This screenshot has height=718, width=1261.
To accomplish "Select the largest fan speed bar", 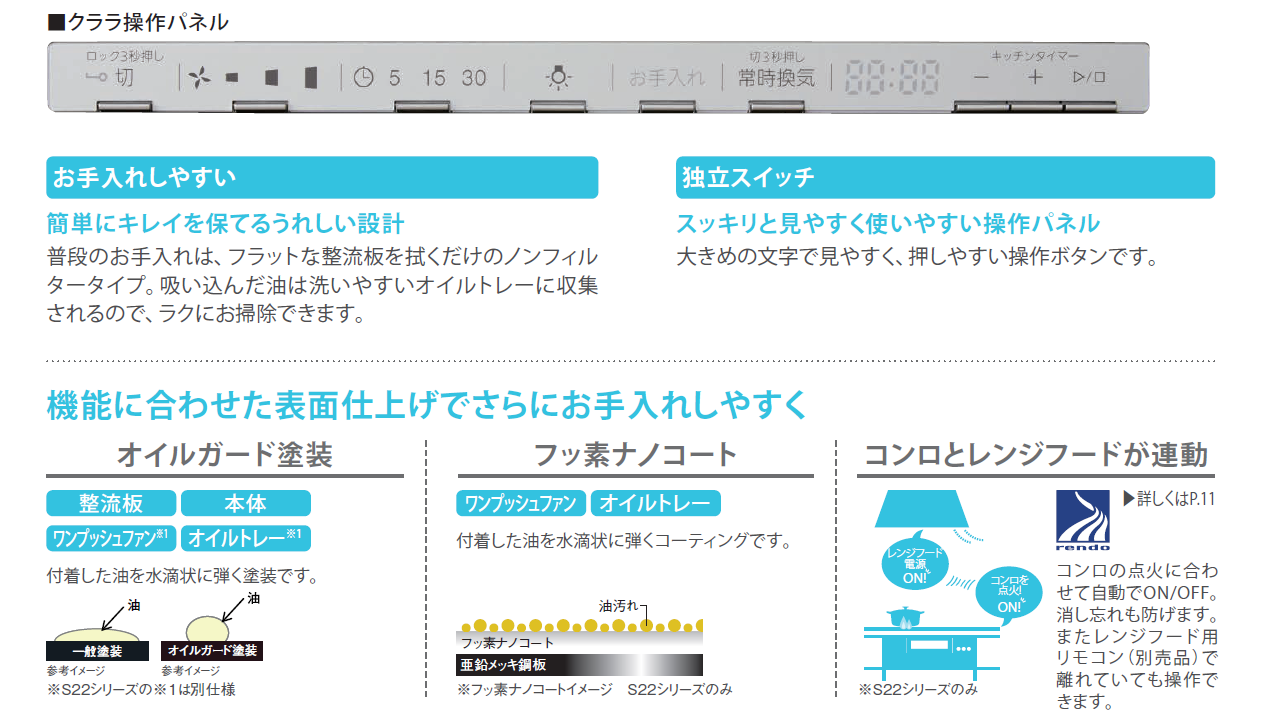I will [310, 77].
